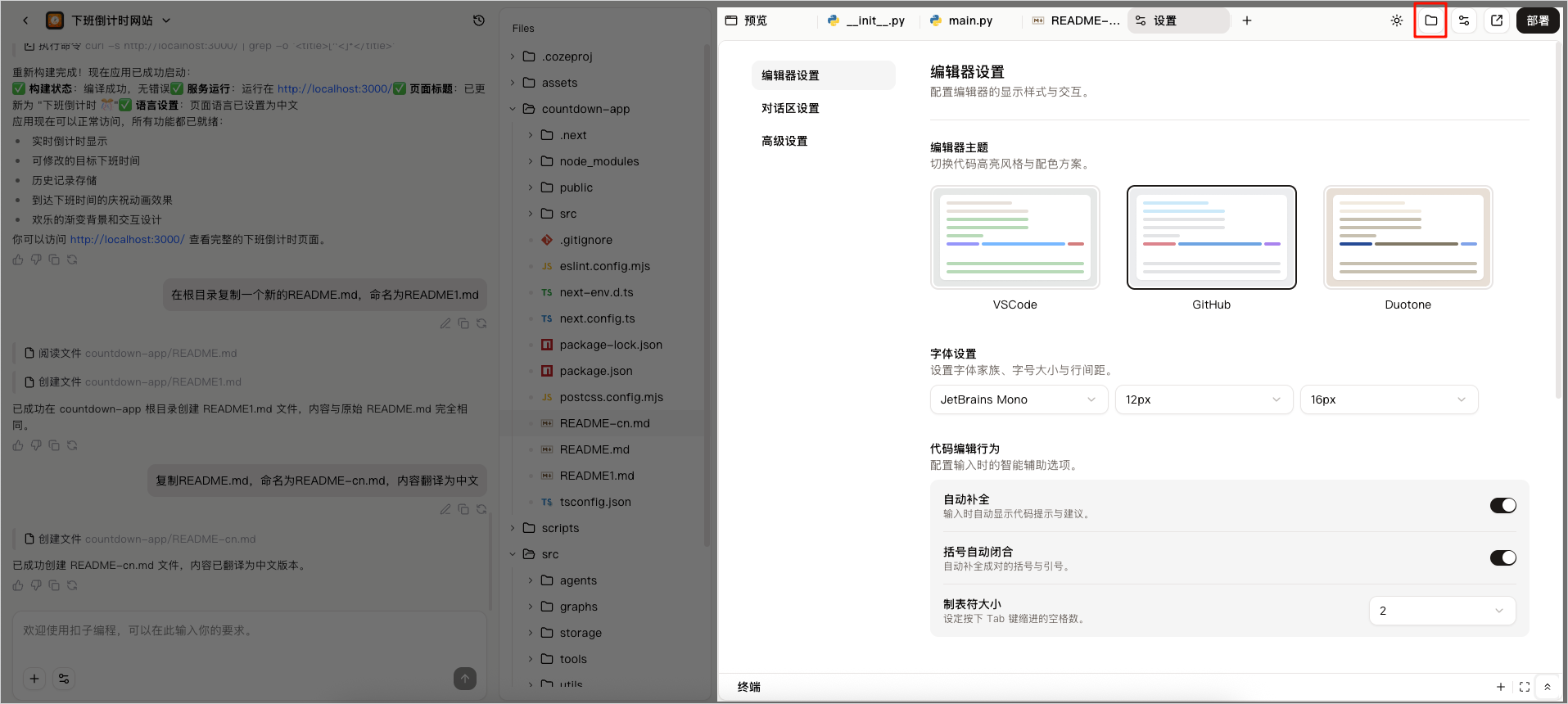The image size is (1568, 704).
Task: Toggle the light theme sun icon
Action: [x=1397, y=20]
